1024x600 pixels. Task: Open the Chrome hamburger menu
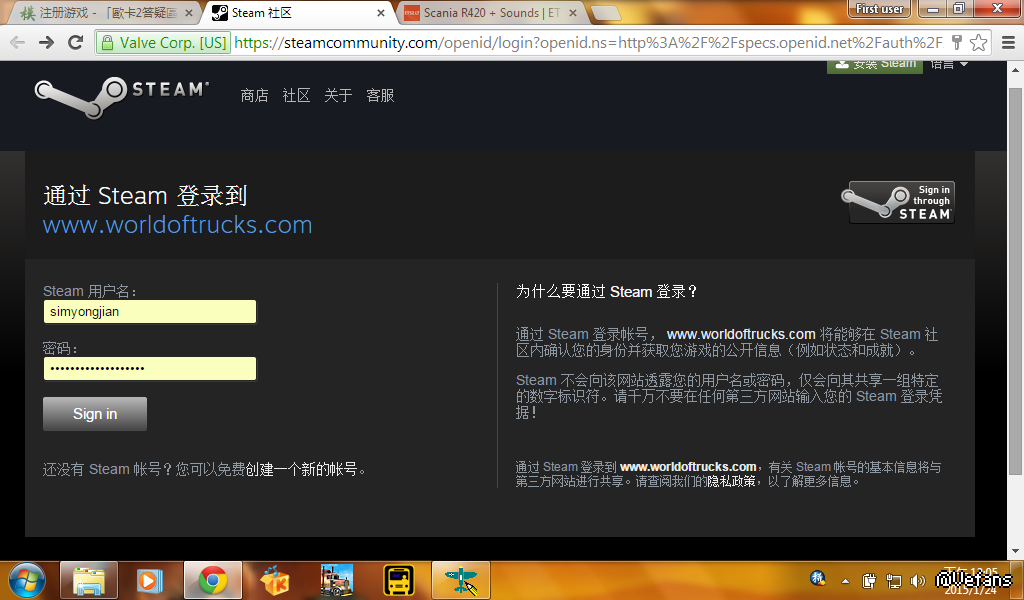pos(1008,43)
